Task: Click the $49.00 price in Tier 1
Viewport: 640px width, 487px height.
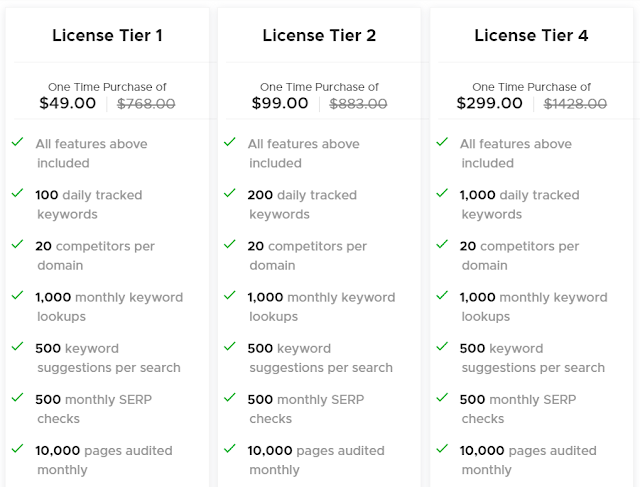Action: click(x=68, y=103)
